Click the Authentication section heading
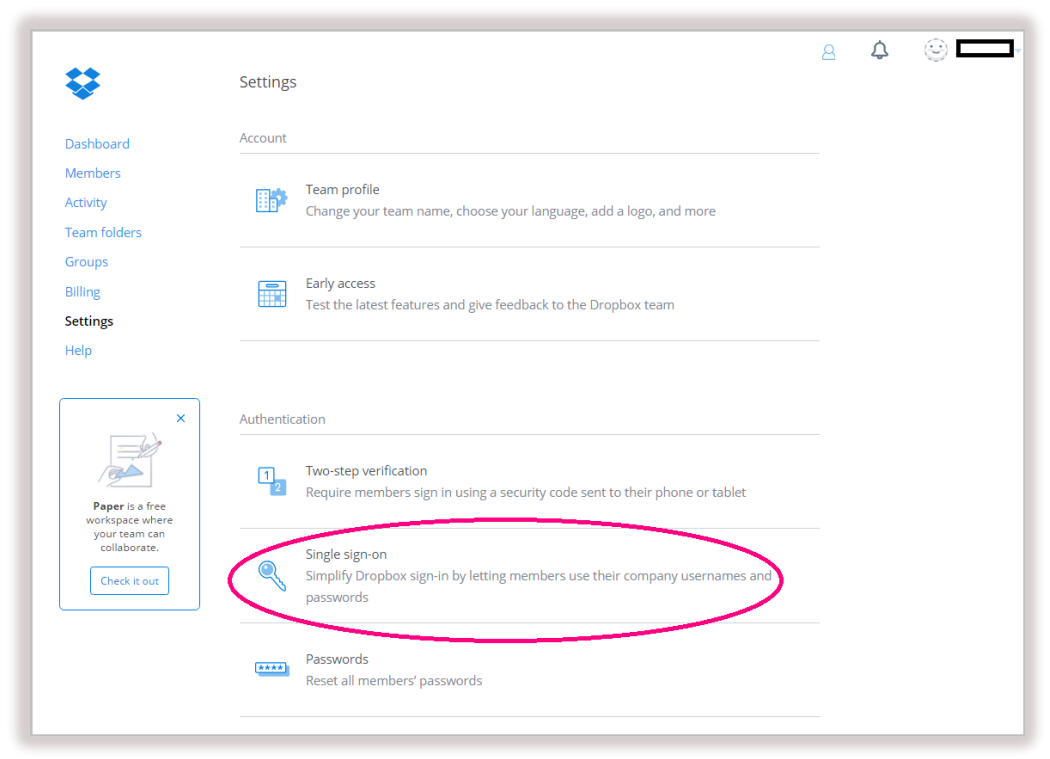Image resolution: width=1050 pixels, height=759 pixels. coord(282,419)
